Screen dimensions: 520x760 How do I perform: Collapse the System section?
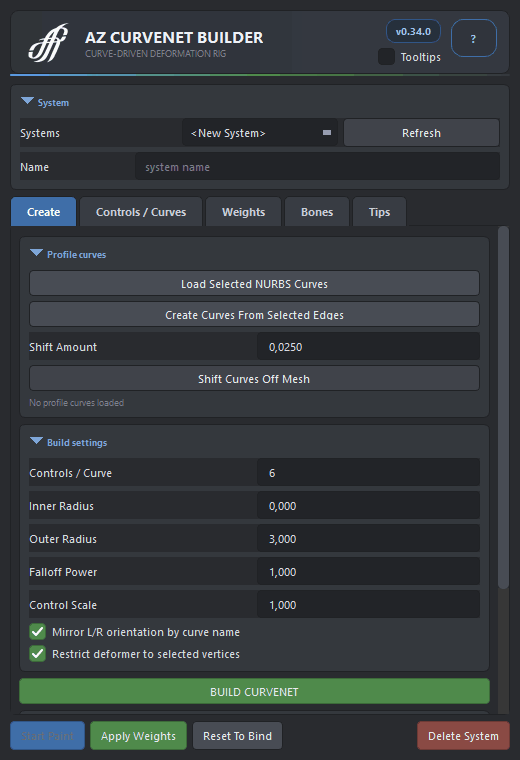[x=28, y=102]
